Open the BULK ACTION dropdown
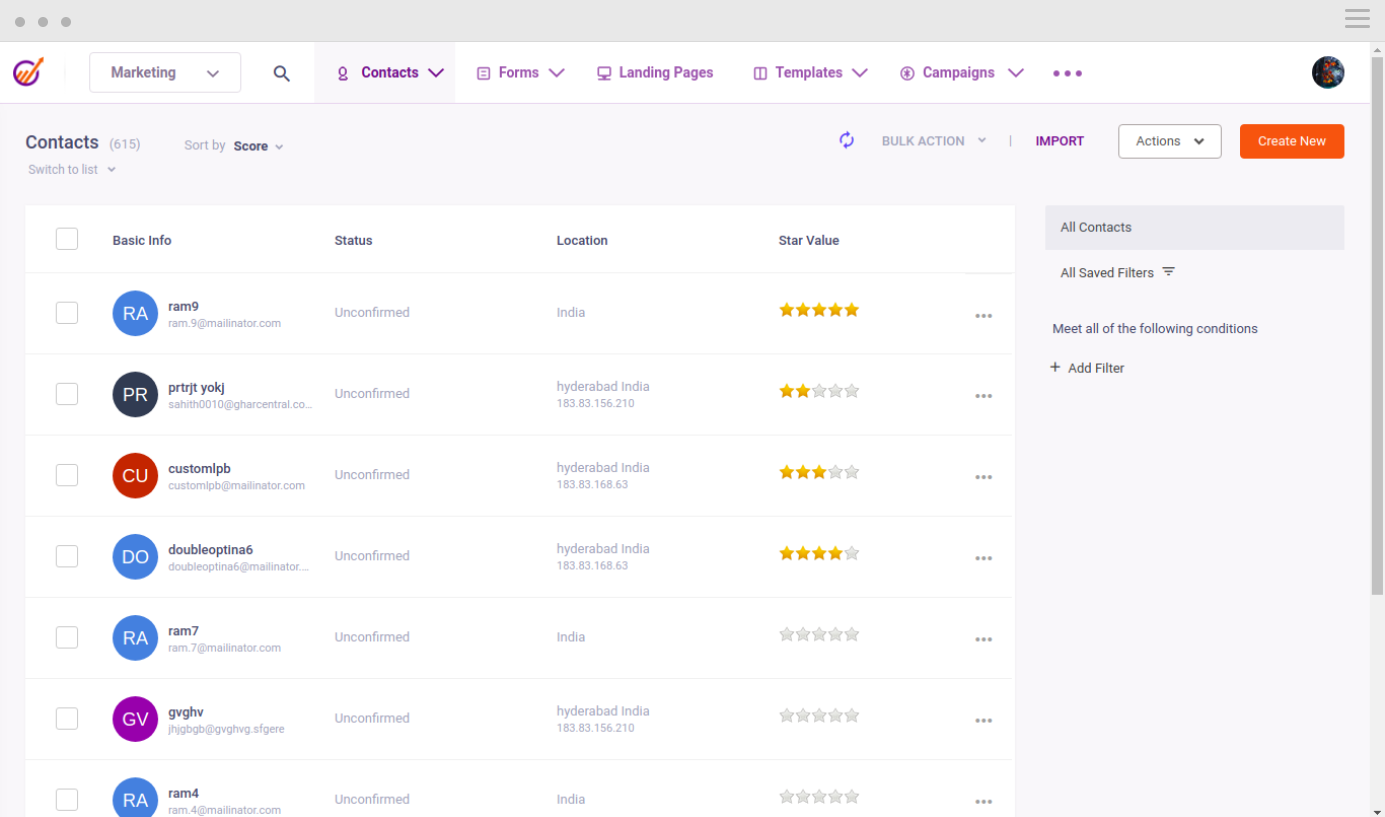The image size is (1385, 817). coord(934,141)
